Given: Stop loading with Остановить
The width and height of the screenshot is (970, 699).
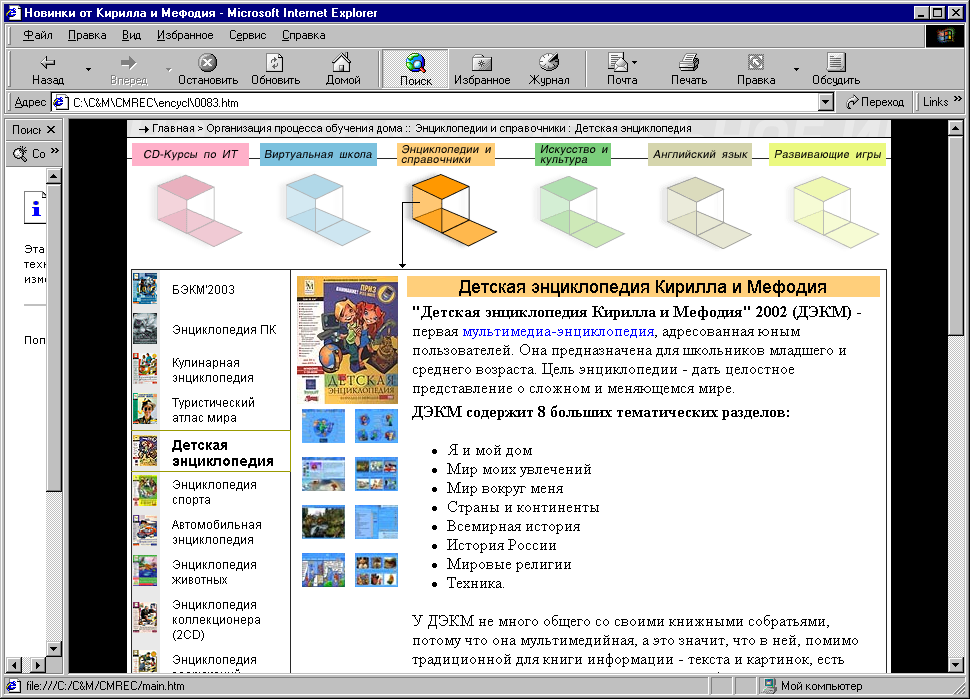Looking at the screenshot, I should (208, 69).
